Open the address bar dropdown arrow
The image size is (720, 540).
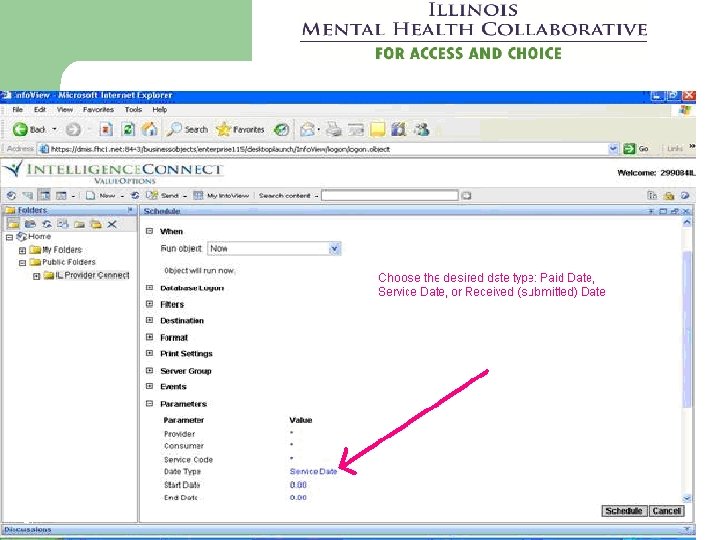point(613,149)
